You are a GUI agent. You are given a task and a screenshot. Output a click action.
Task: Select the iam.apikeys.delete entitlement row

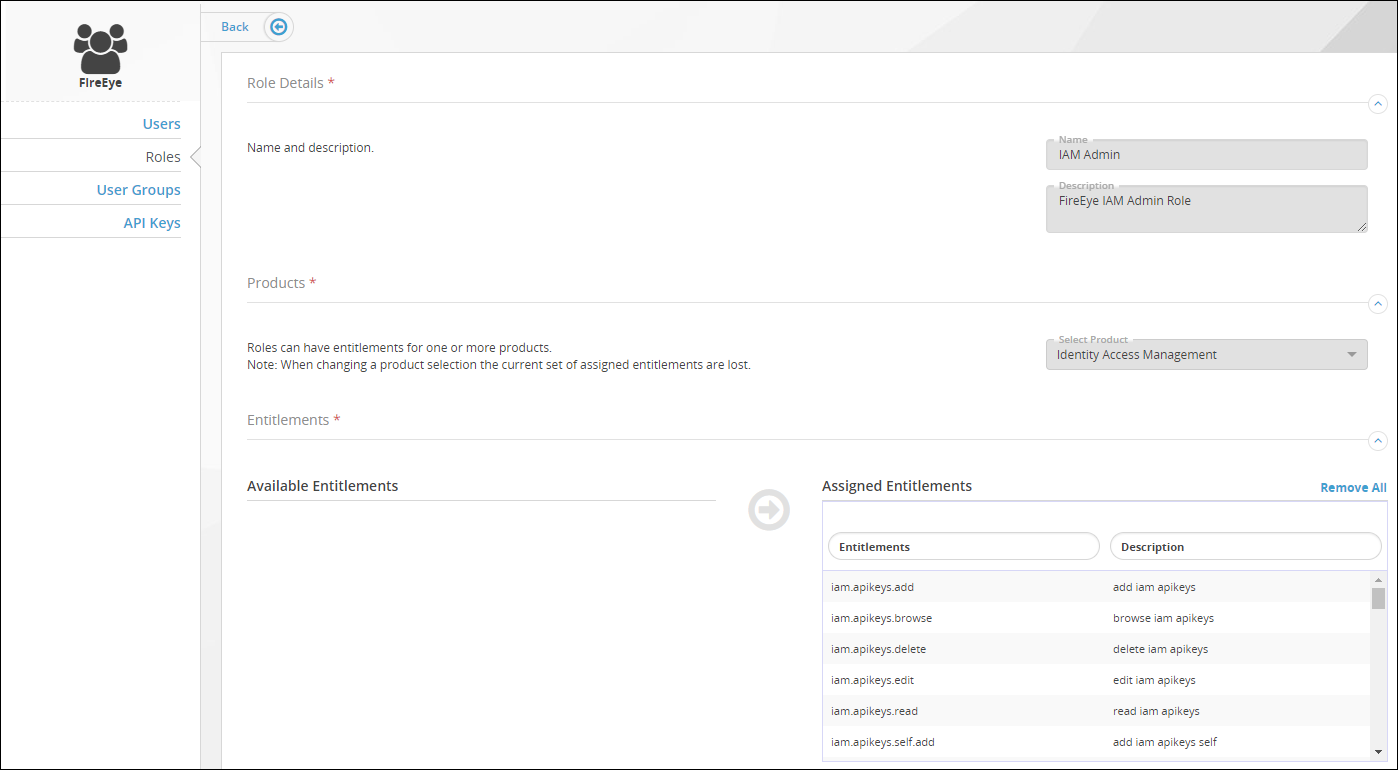click(1096, 649)
